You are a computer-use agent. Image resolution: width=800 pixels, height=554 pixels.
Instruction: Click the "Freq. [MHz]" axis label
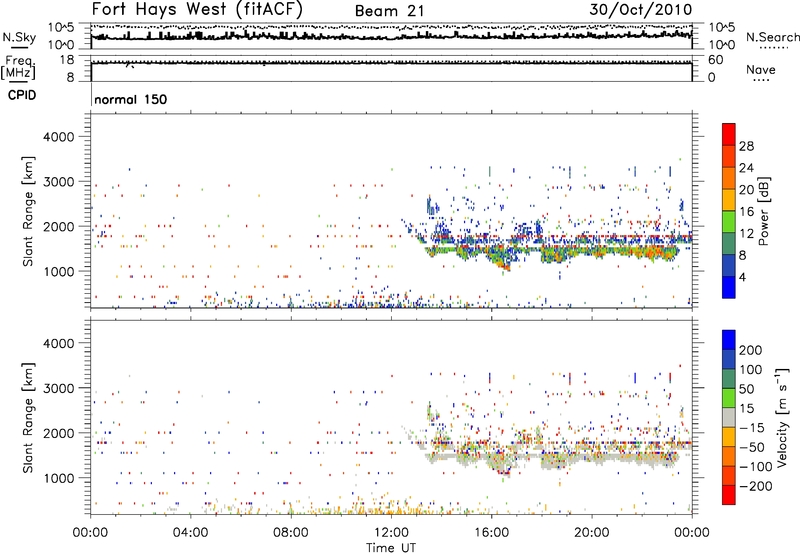[x=18, y=68]
